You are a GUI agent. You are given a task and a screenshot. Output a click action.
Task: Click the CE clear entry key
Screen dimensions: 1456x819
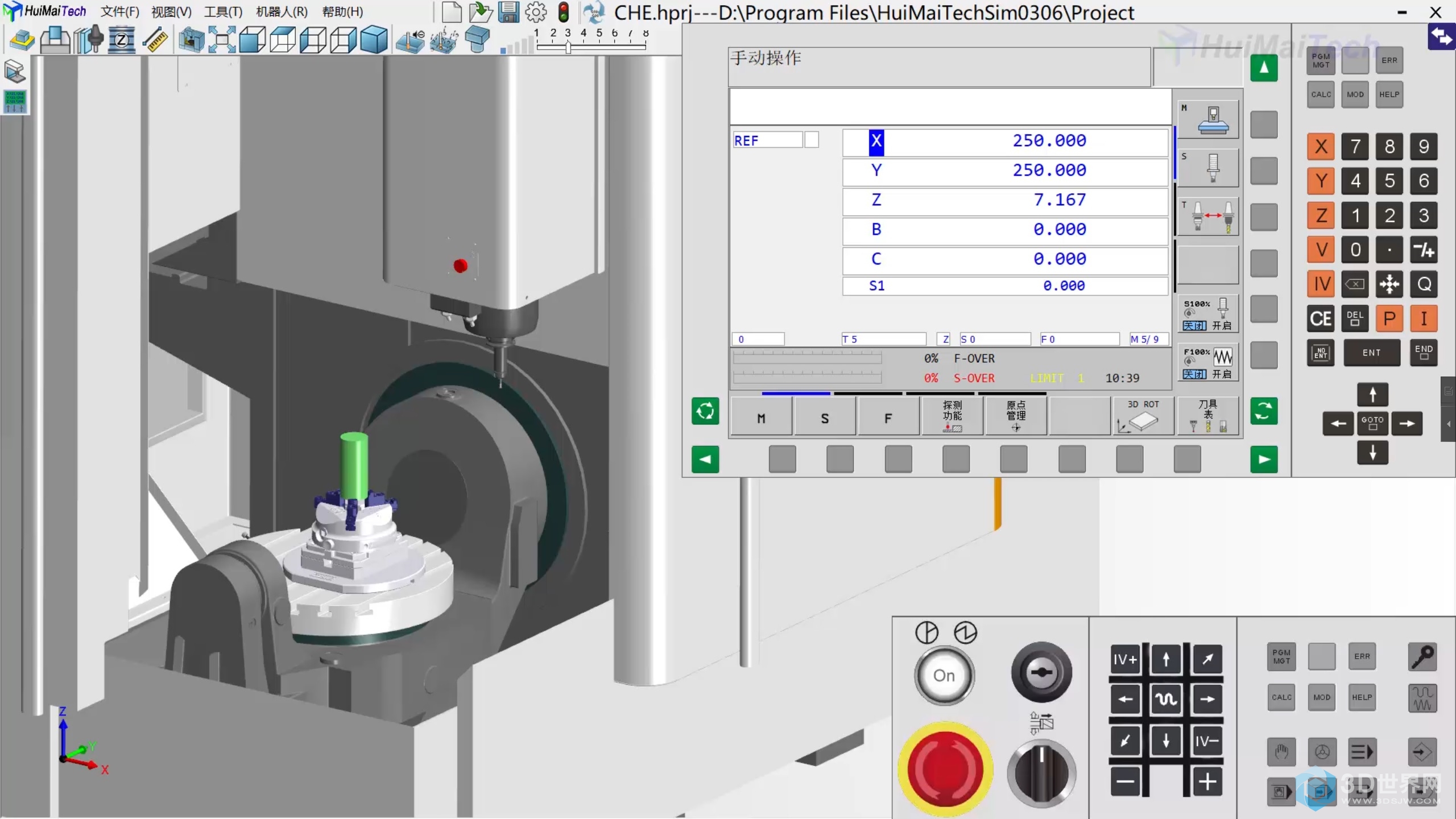(x=1321, y=318)
